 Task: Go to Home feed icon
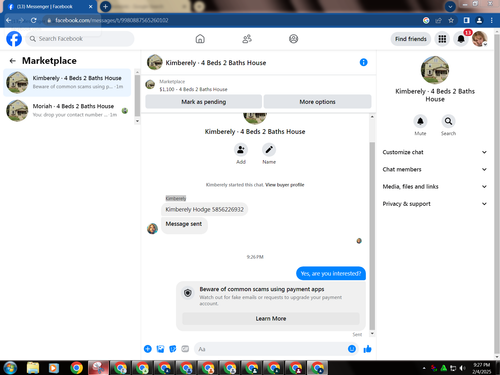pyautogui.click(x=200, y=39)
